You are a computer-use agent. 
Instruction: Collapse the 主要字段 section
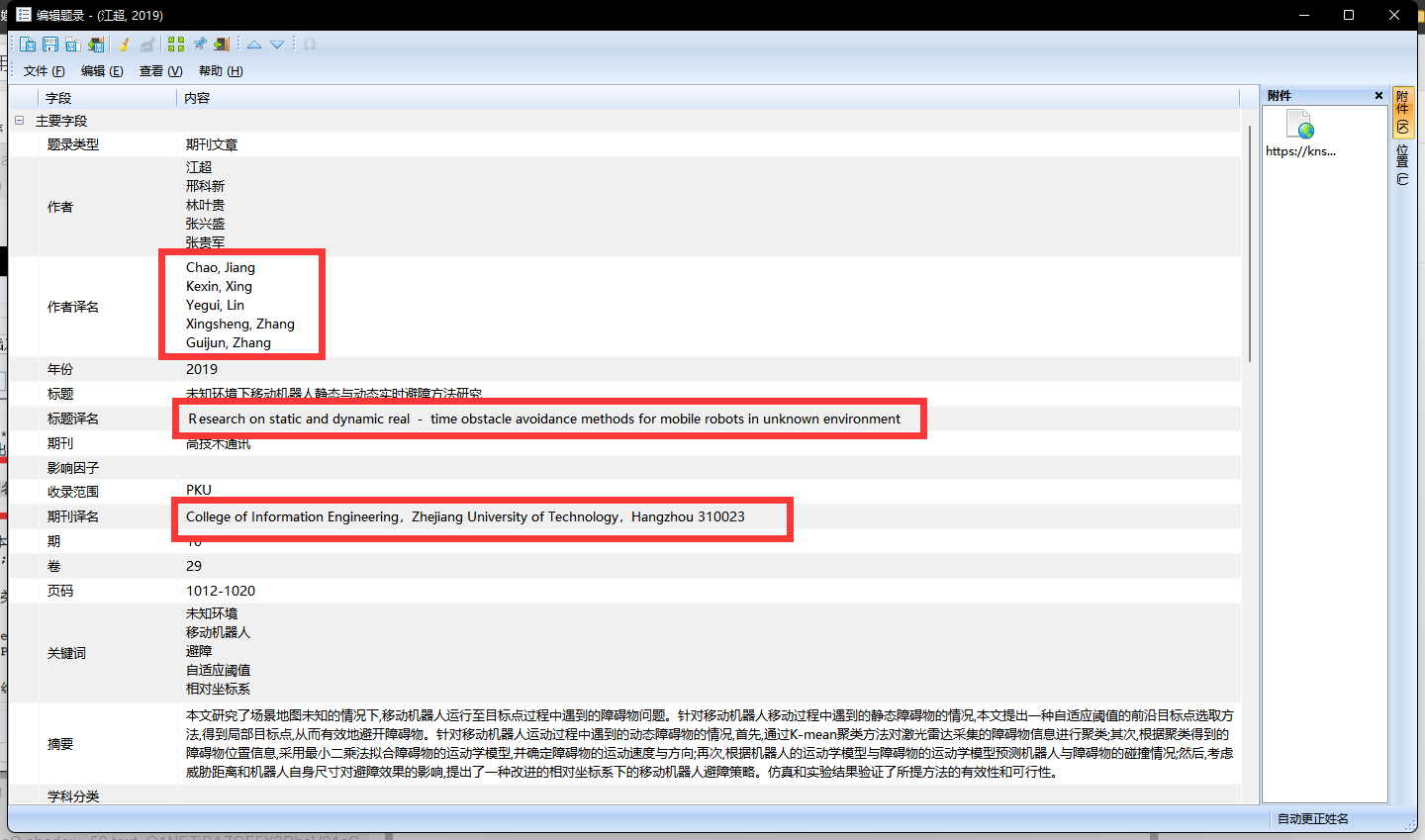click(19, 120)
